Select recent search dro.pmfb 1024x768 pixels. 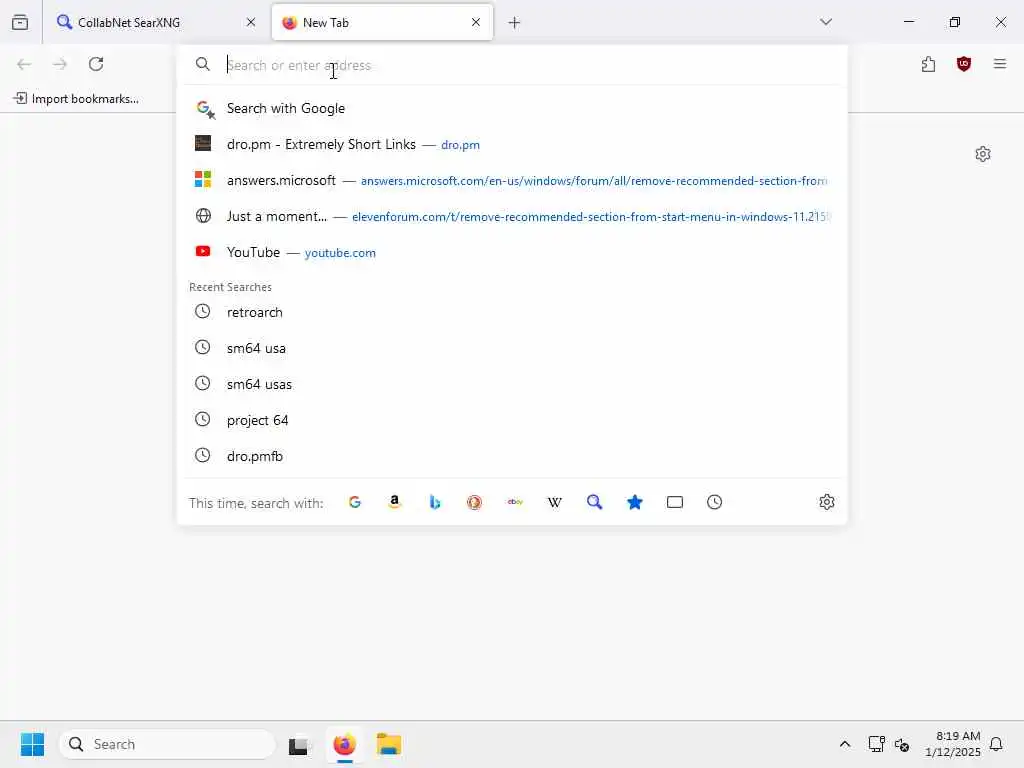coord(513,456)
